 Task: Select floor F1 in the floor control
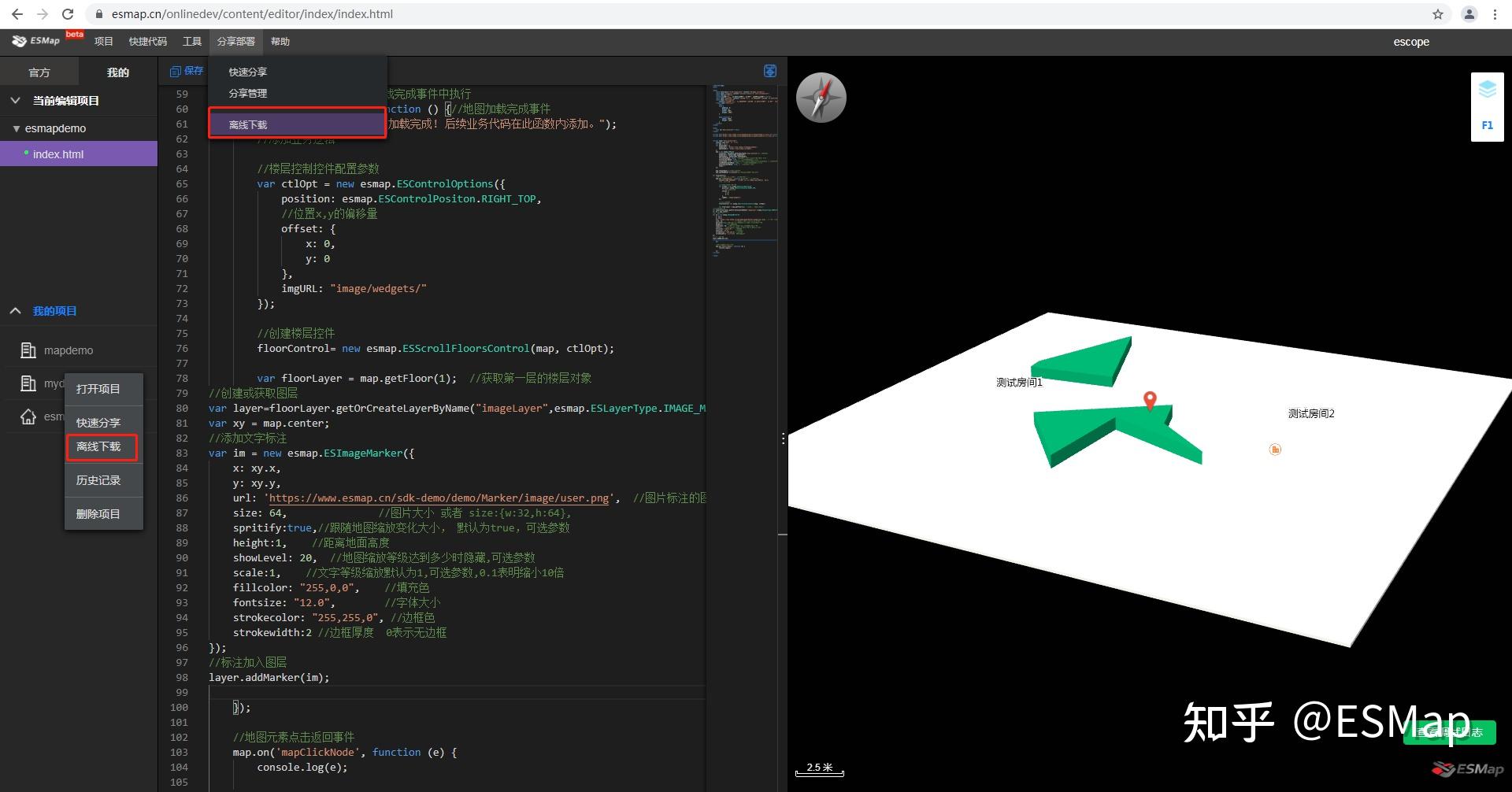click(1487, 125)
